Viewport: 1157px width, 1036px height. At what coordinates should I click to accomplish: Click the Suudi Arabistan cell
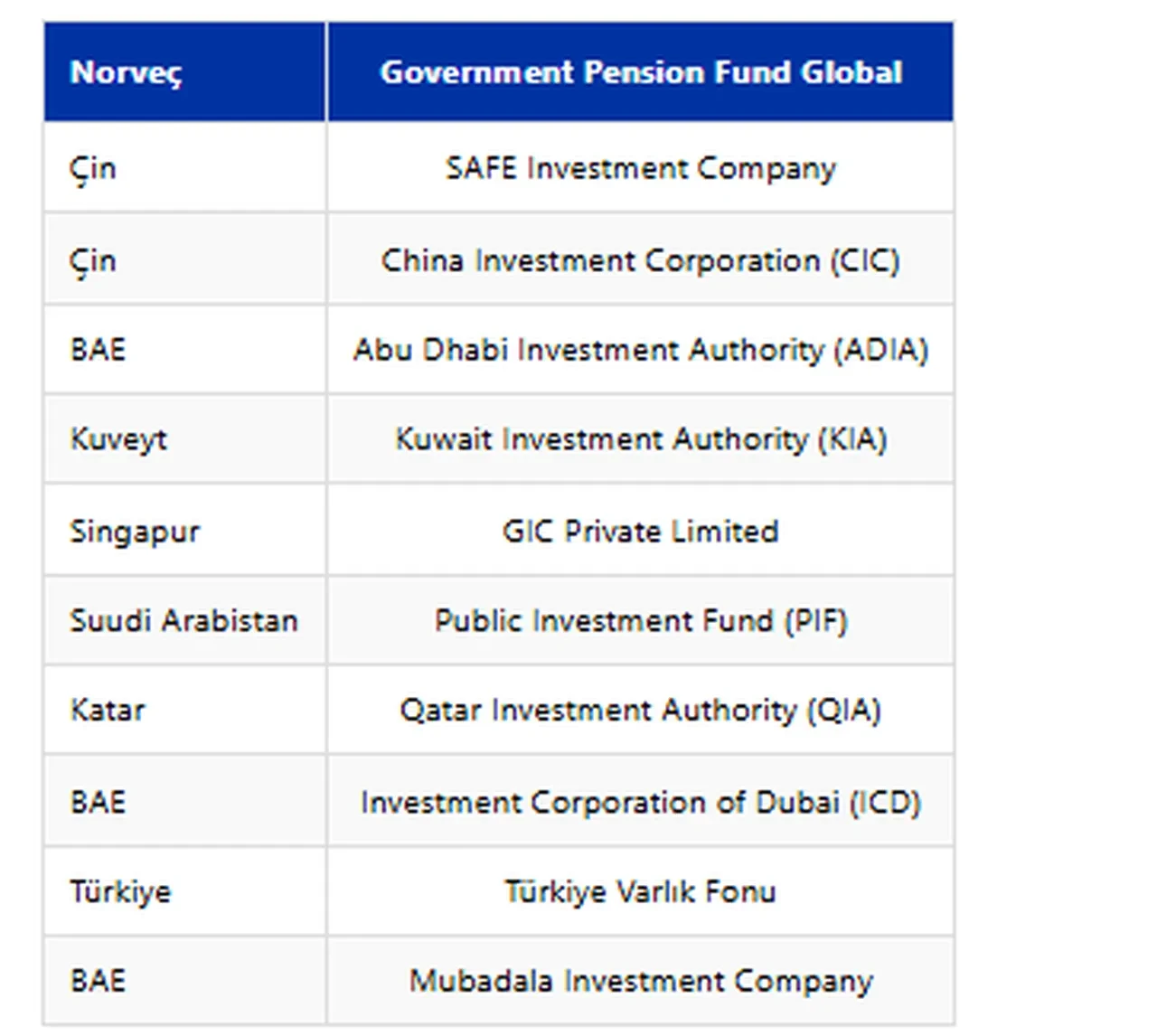pos(183,620)
